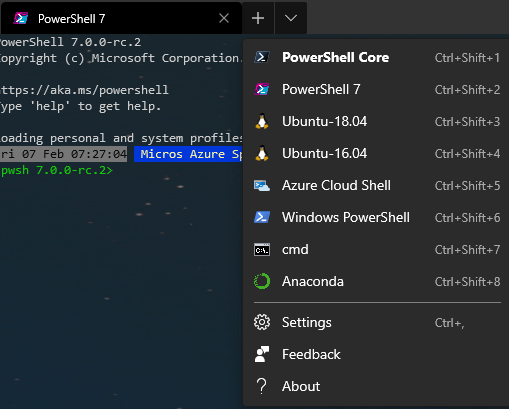Click the 'help' to get help line
Viewport: 509px width, 409px height.
click(81, 106)
